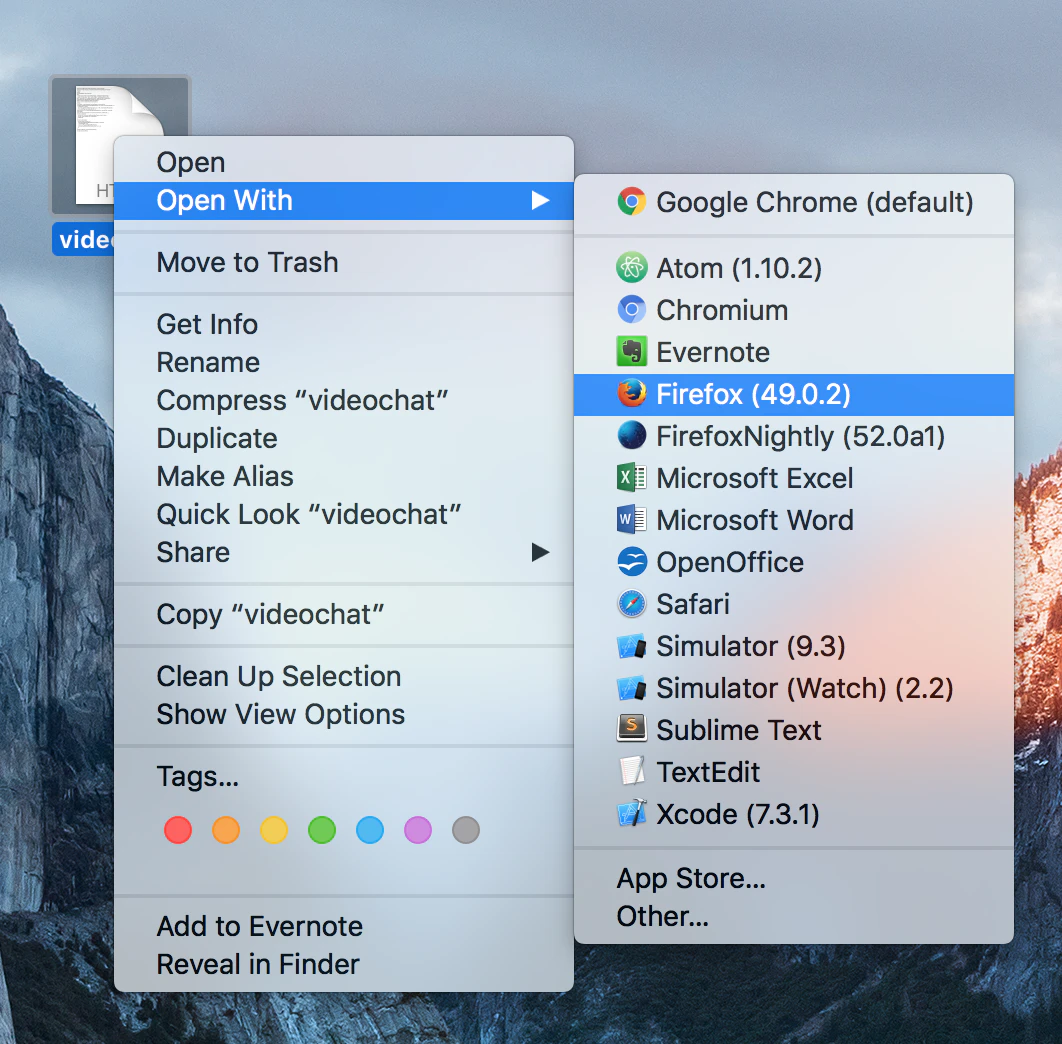Screen dimensions: 1062x1044
Task: Click the Evernote elephant icon
Action: point(631,352)
